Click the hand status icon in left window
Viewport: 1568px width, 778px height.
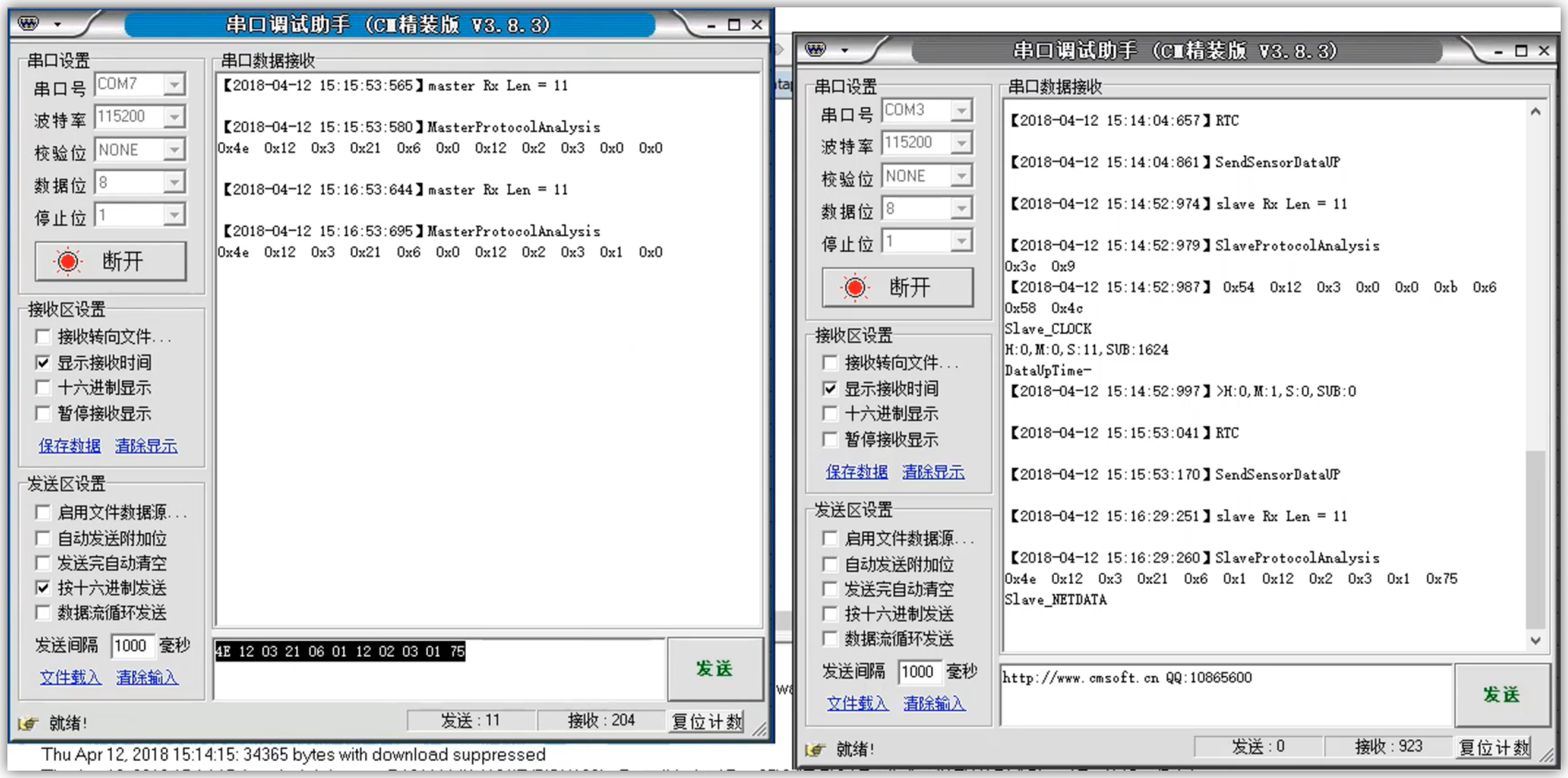click(28, 723)
